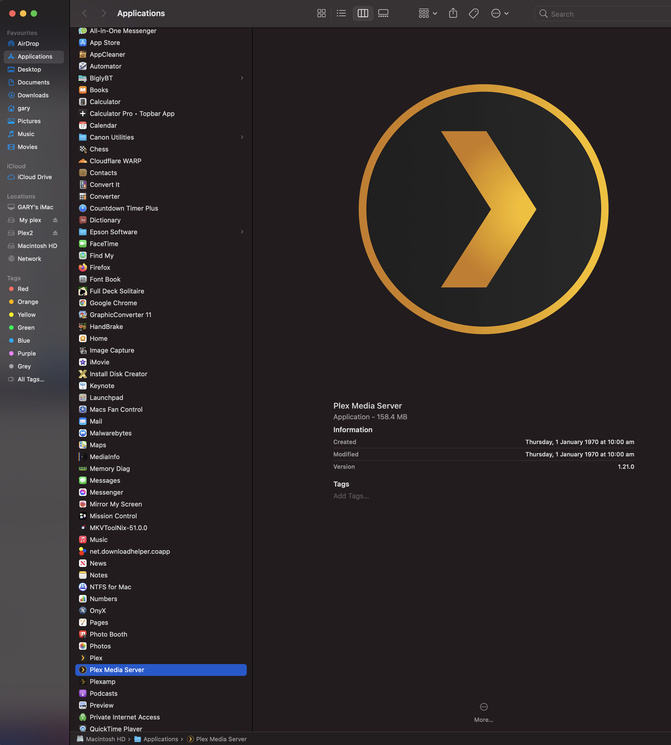
Task: Eject the My plex volume
Action: tap(55, 220)
